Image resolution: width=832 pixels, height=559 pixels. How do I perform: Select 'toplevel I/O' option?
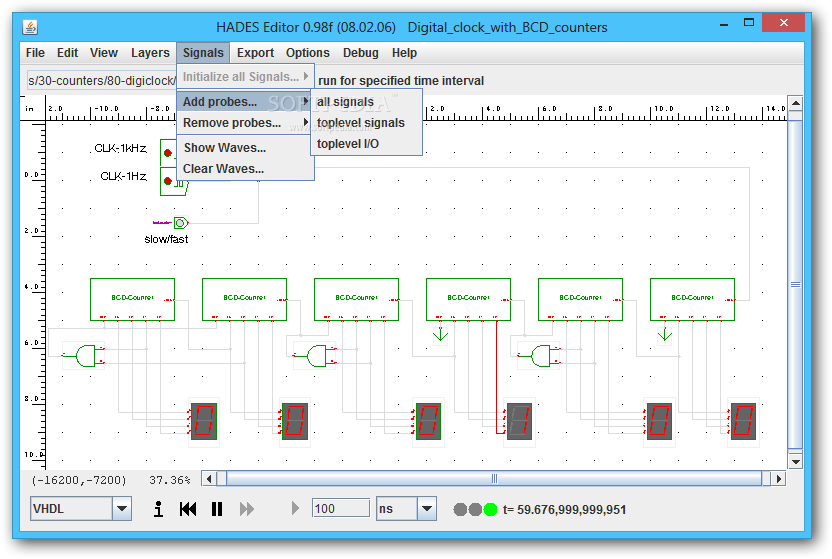point(366,144)
